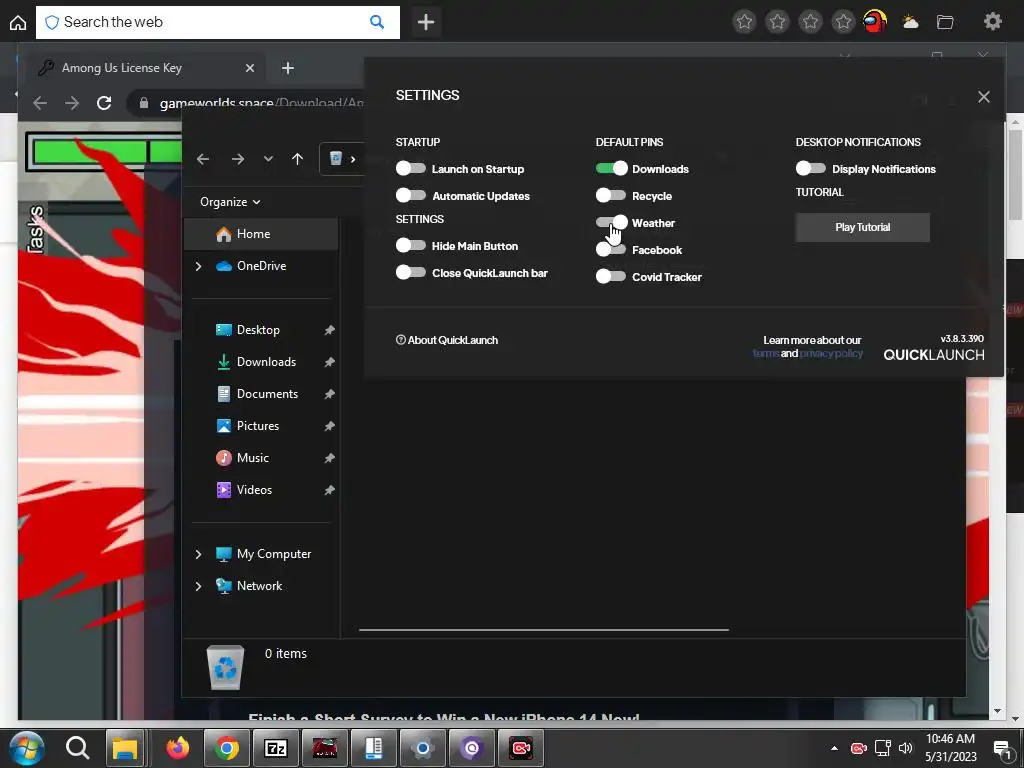Expand the Network tree node
Screen dimensions: 1024x768
[199, 586]
